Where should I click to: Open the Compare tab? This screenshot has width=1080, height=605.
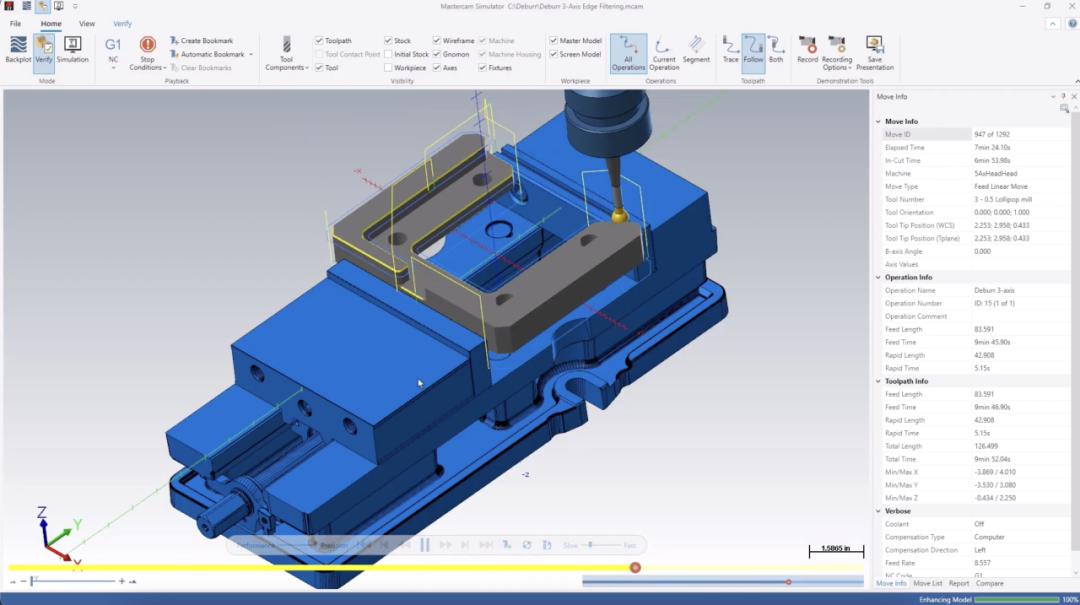[x=990, y=584]
